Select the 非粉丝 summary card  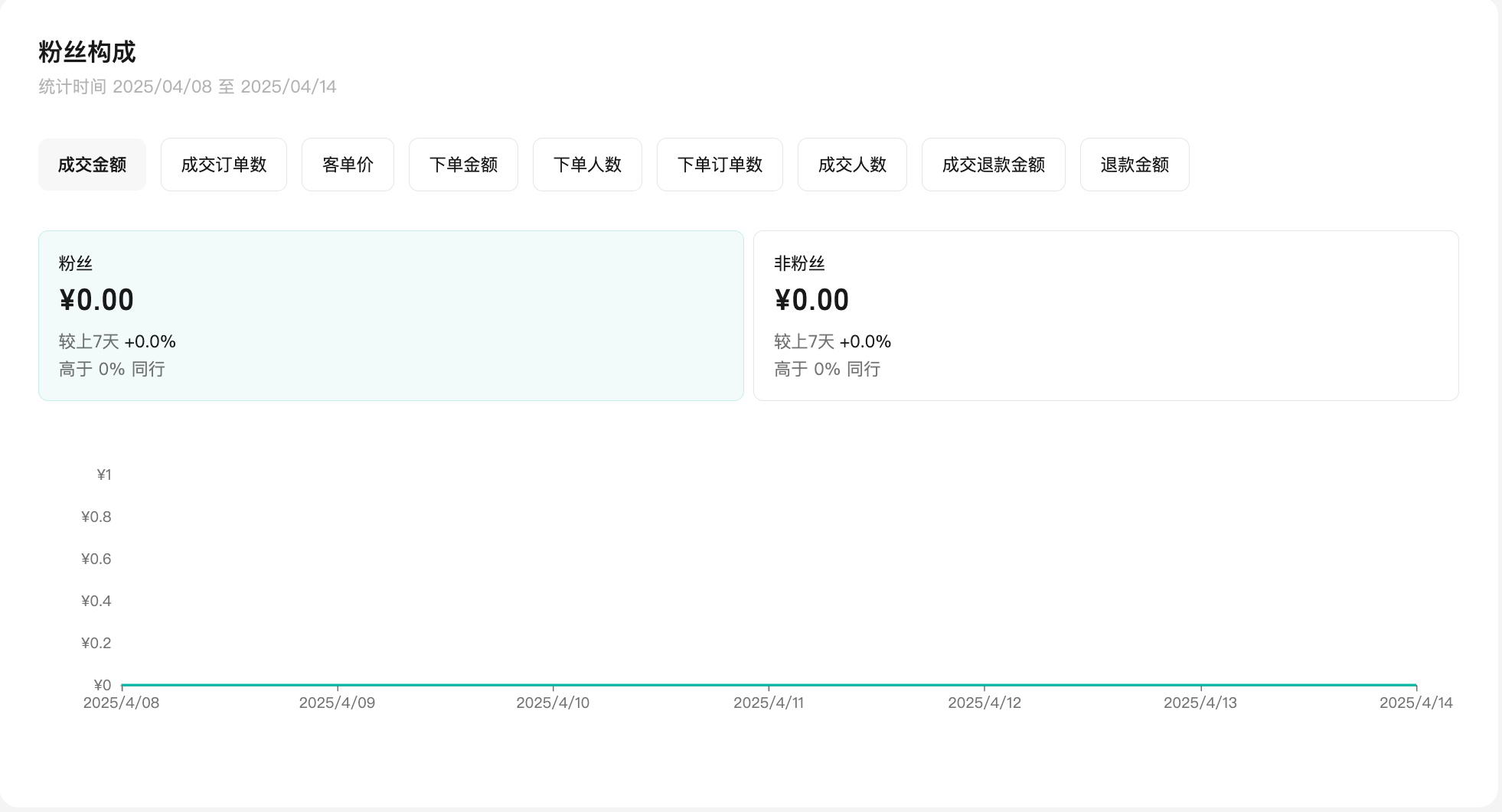pos(1105,315)
